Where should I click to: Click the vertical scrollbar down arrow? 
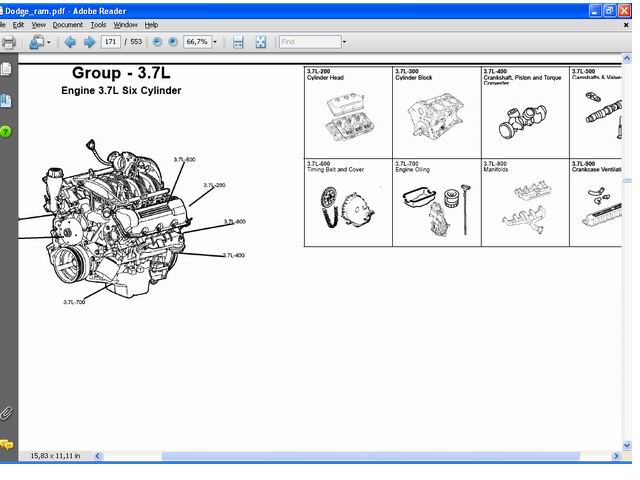click(x=627, y=445)
